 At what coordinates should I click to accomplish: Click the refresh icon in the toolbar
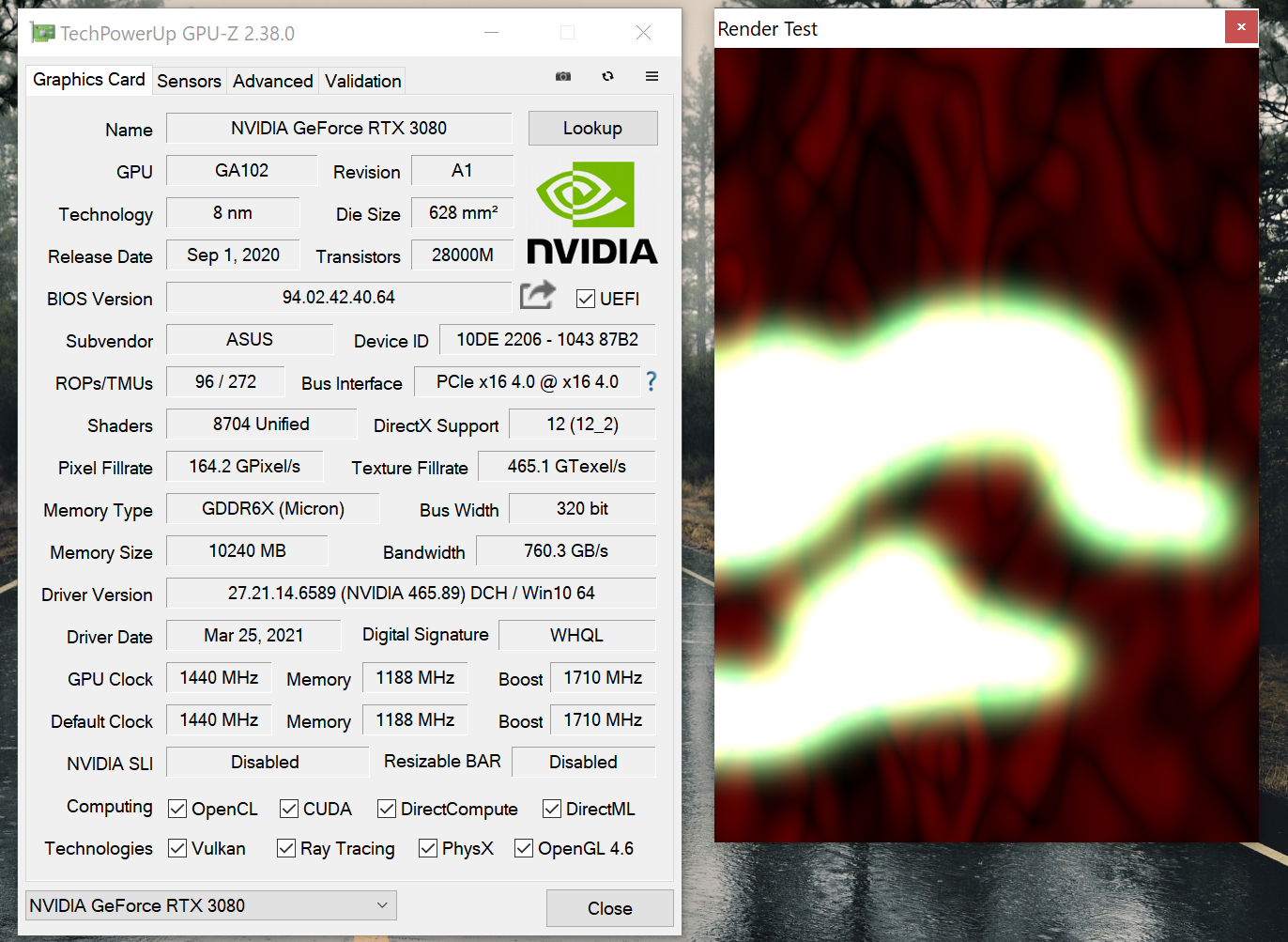(x=607, y=76)
